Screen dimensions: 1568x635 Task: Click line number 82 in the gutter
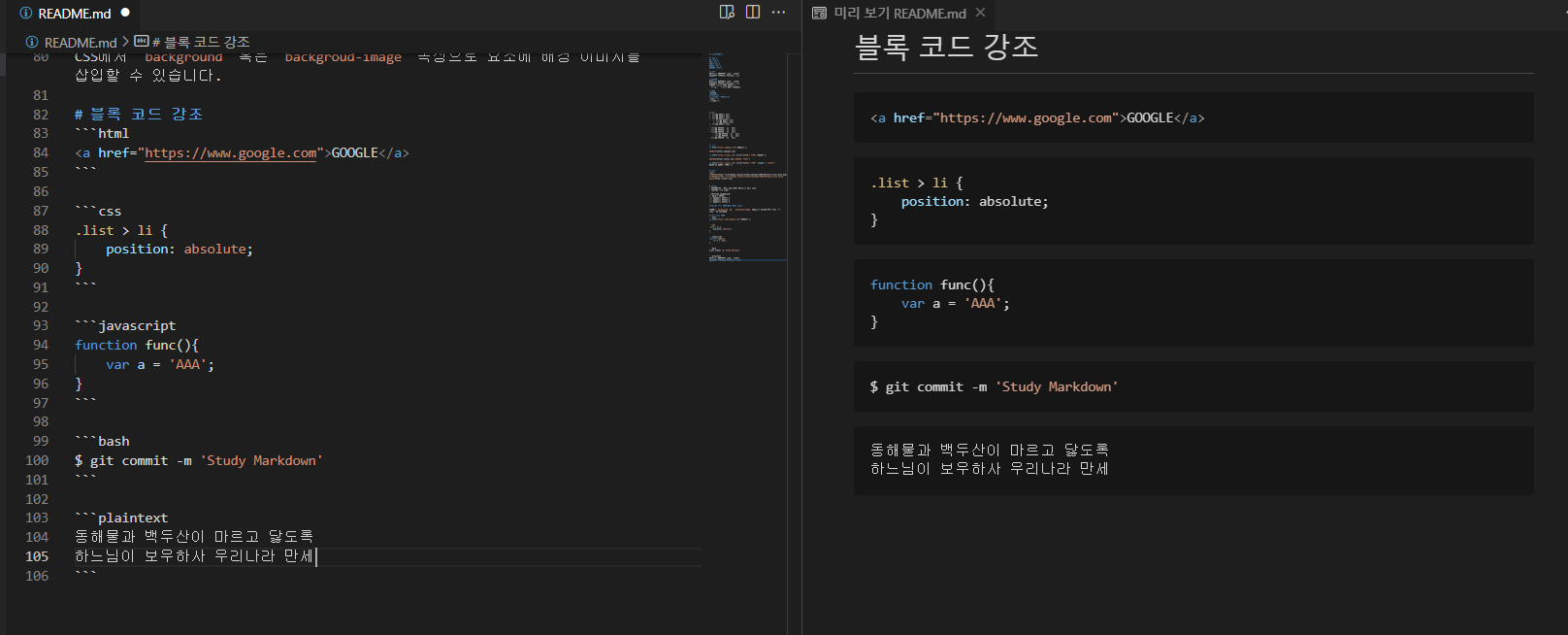pyautogui.click(x=40, y=115)
